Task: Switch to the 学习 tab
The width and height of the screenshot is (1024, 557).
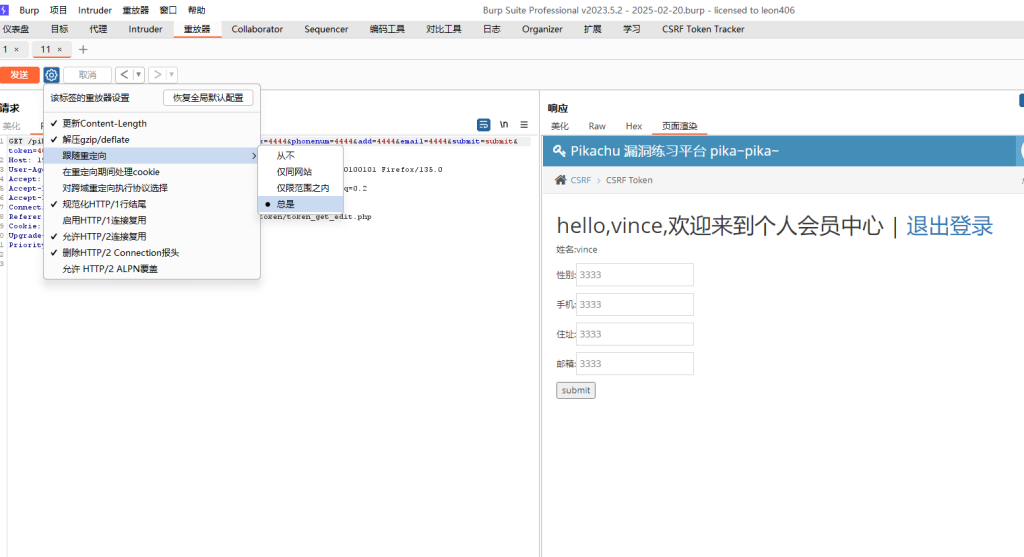Action: pyautogui.click(x=632, y=29)
